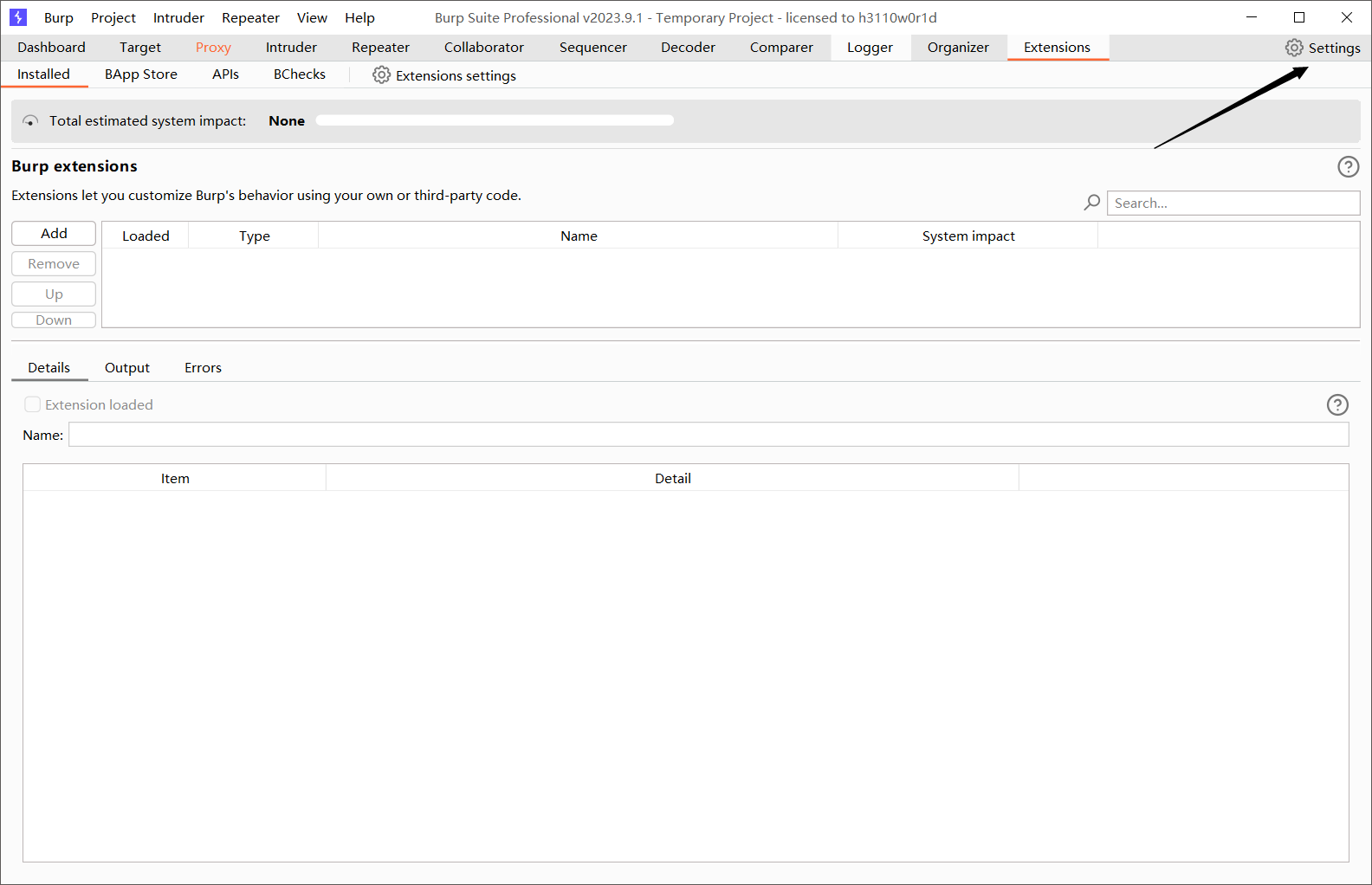Focus the extension Name field

tap(709, 435)
